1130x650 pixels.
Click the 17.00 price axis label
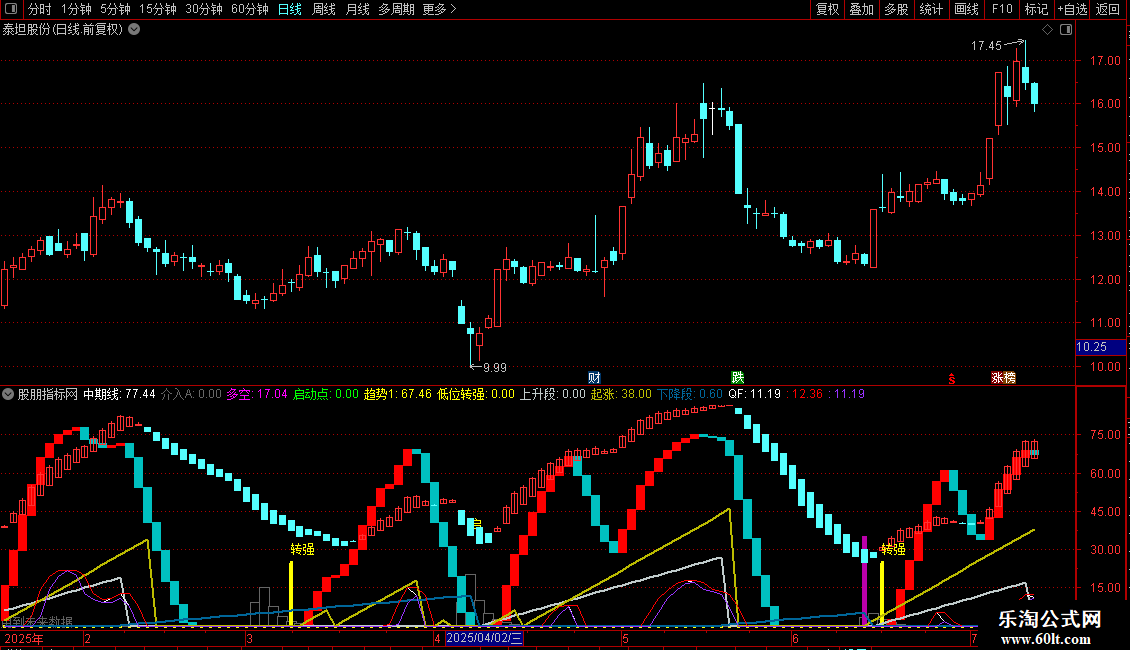1105,61
